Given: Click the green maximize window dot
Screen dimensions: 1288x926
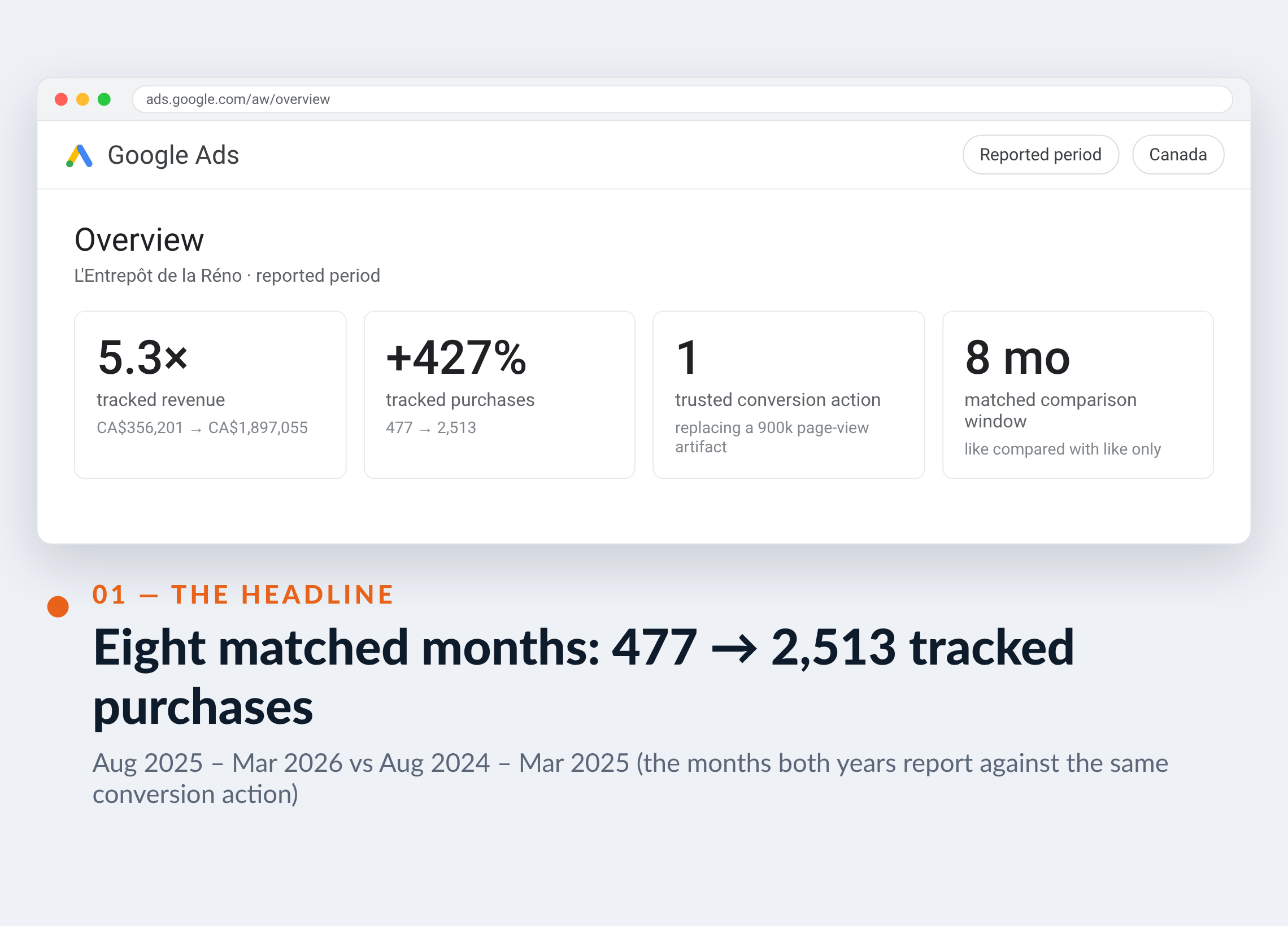Looking at the screenshot, I should [x=104, y=99].
